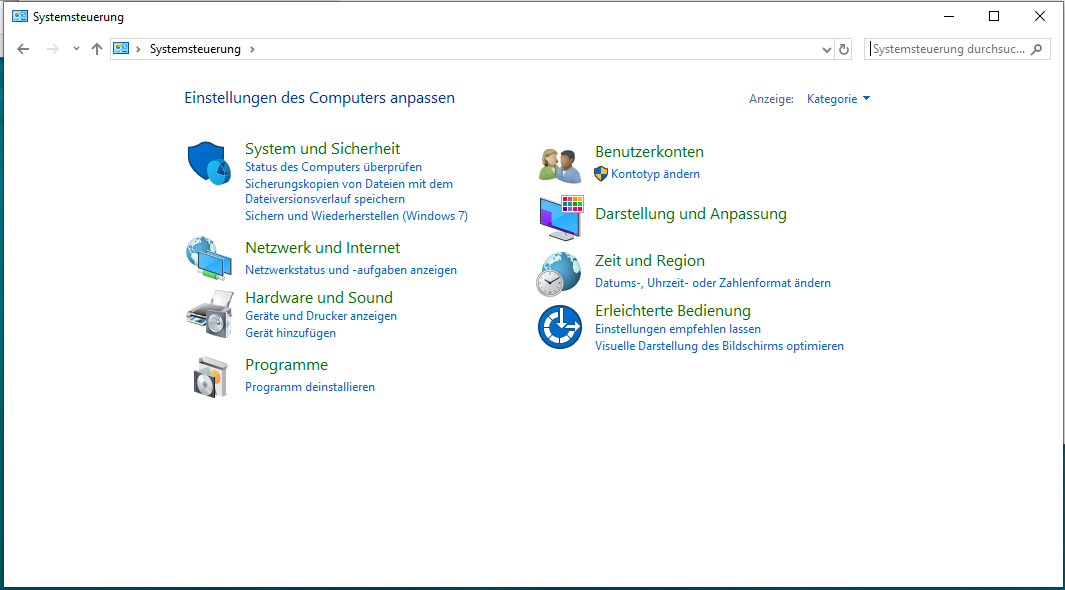Open Geräte und Drucker anzeigen
Image resolution: width=1065 pixels, height=590 pixels.
click(x=321, y=316)
